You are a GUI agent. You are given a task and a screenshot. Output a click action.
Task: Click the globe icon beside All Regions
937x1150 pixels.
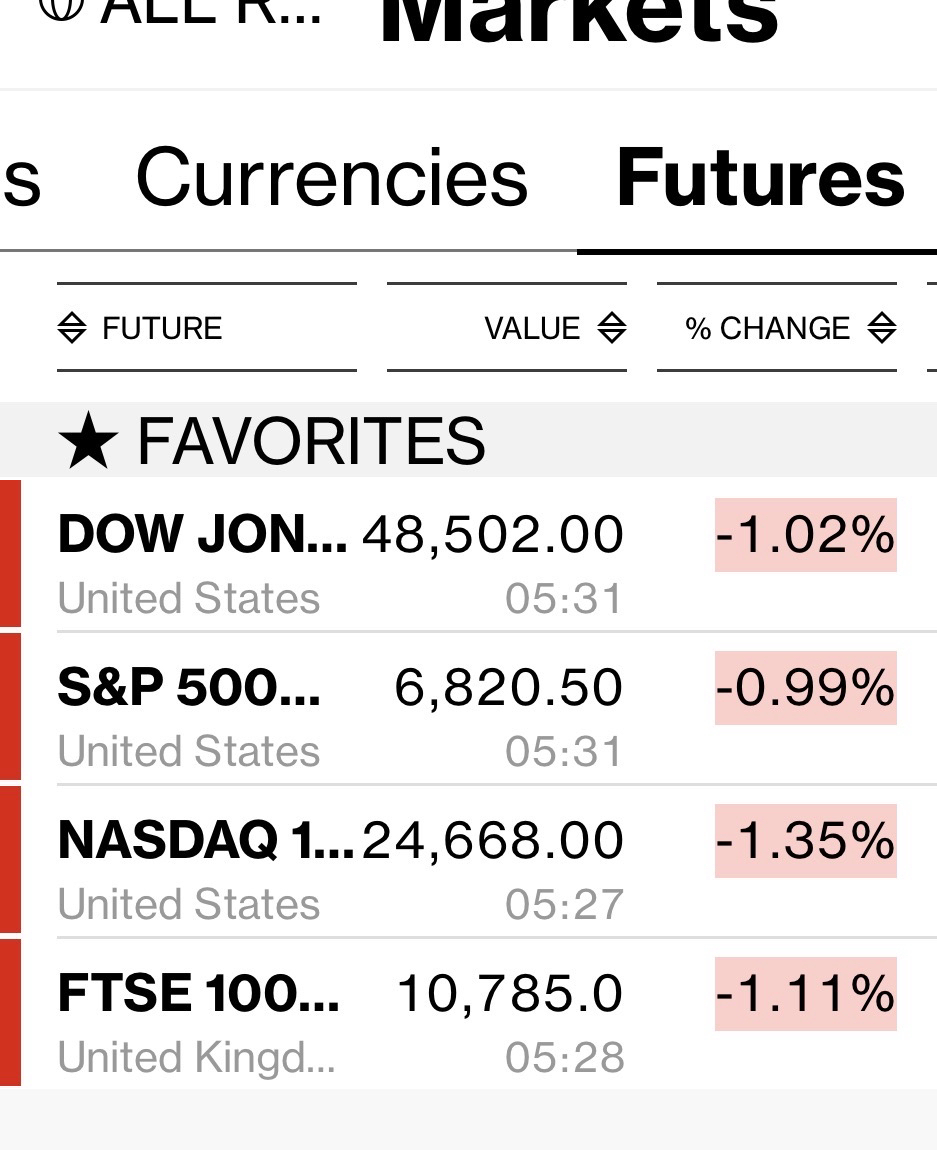tap(60, 8)
